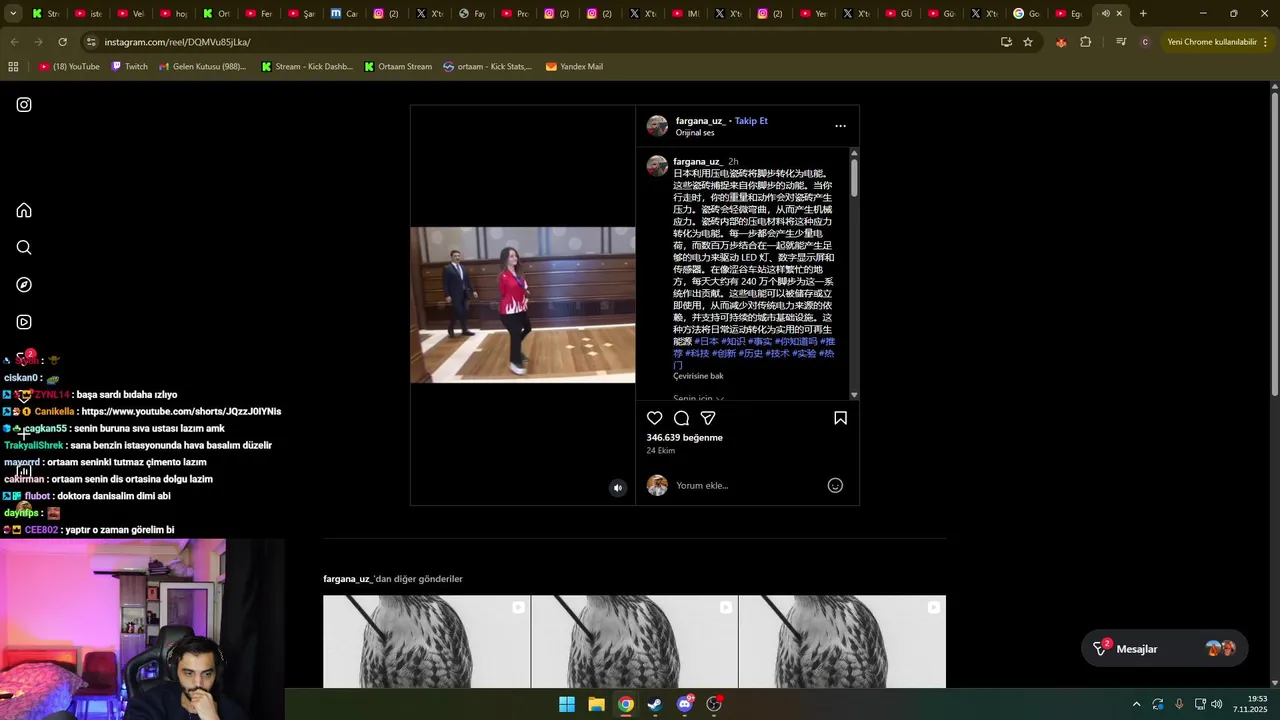Open Windows Start menu
Viewport: 1280px width, 720px height.
coord(567,704)
